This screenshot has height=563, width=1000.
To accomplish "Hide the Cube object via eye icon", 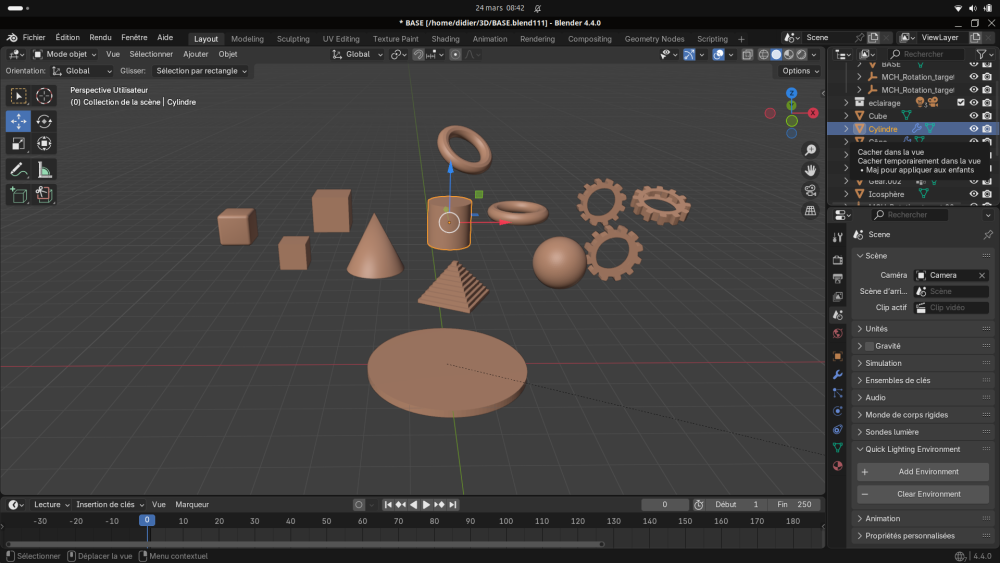I will tap(974, 116).
